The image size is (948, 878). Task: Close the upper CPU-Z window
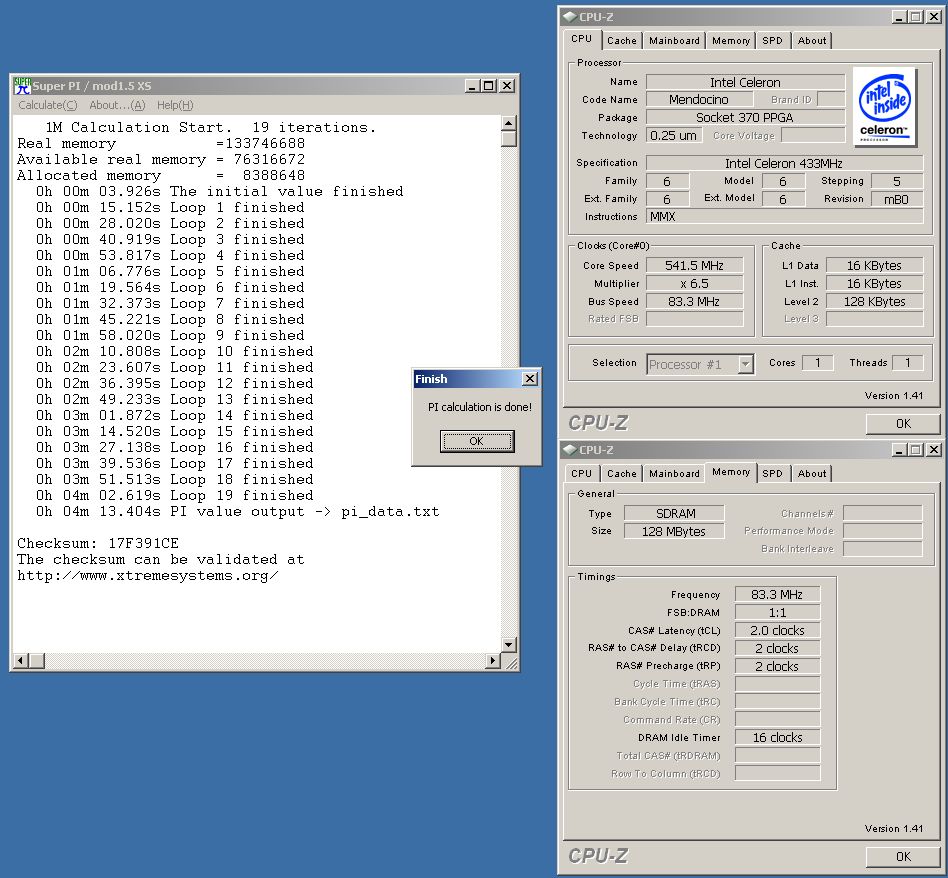click(x=934, y=17)
